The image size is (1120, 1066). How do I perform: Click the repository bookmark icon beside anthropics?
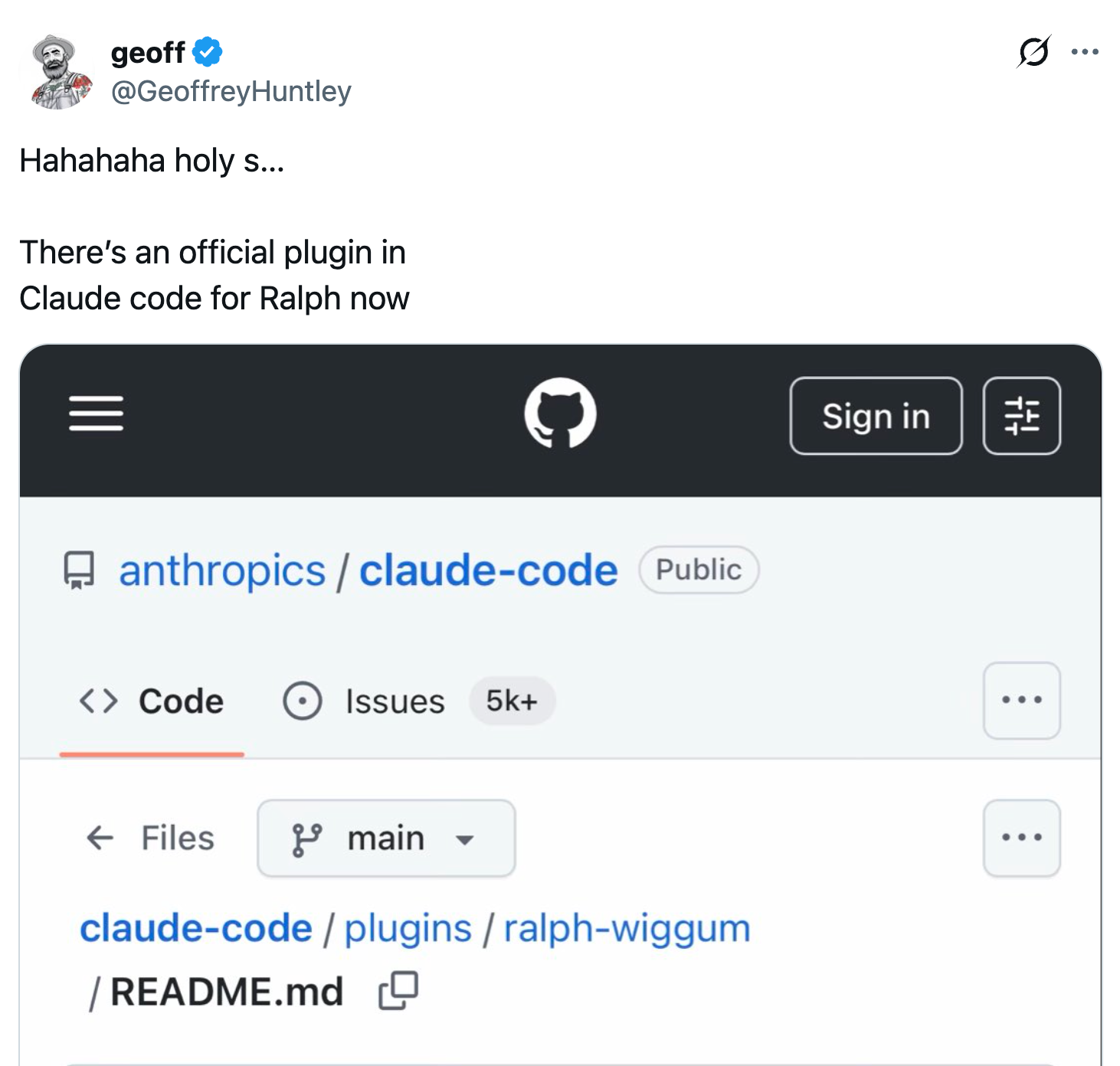79,569
